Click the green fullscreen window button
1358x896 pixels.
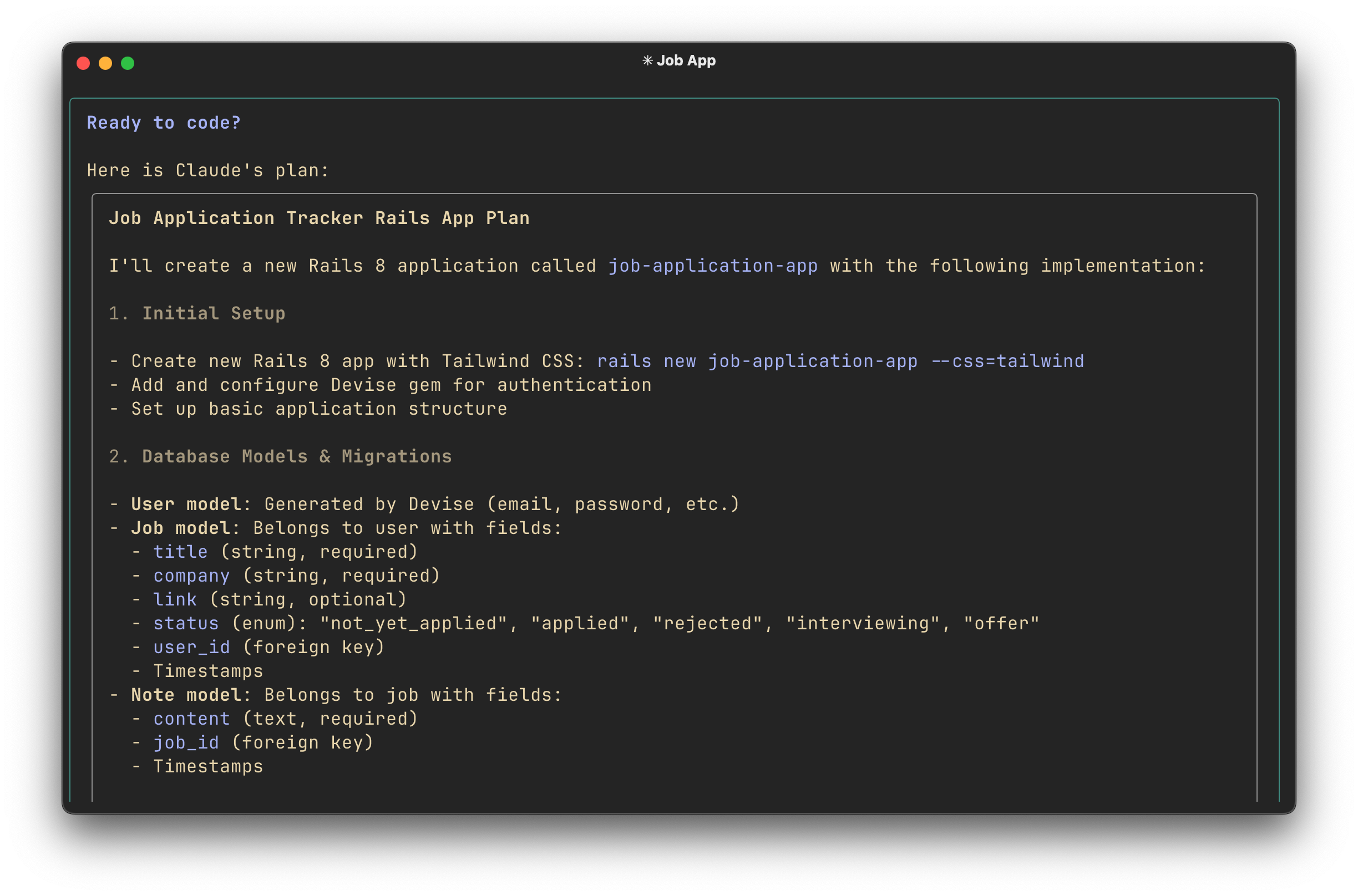coord(128,63)
